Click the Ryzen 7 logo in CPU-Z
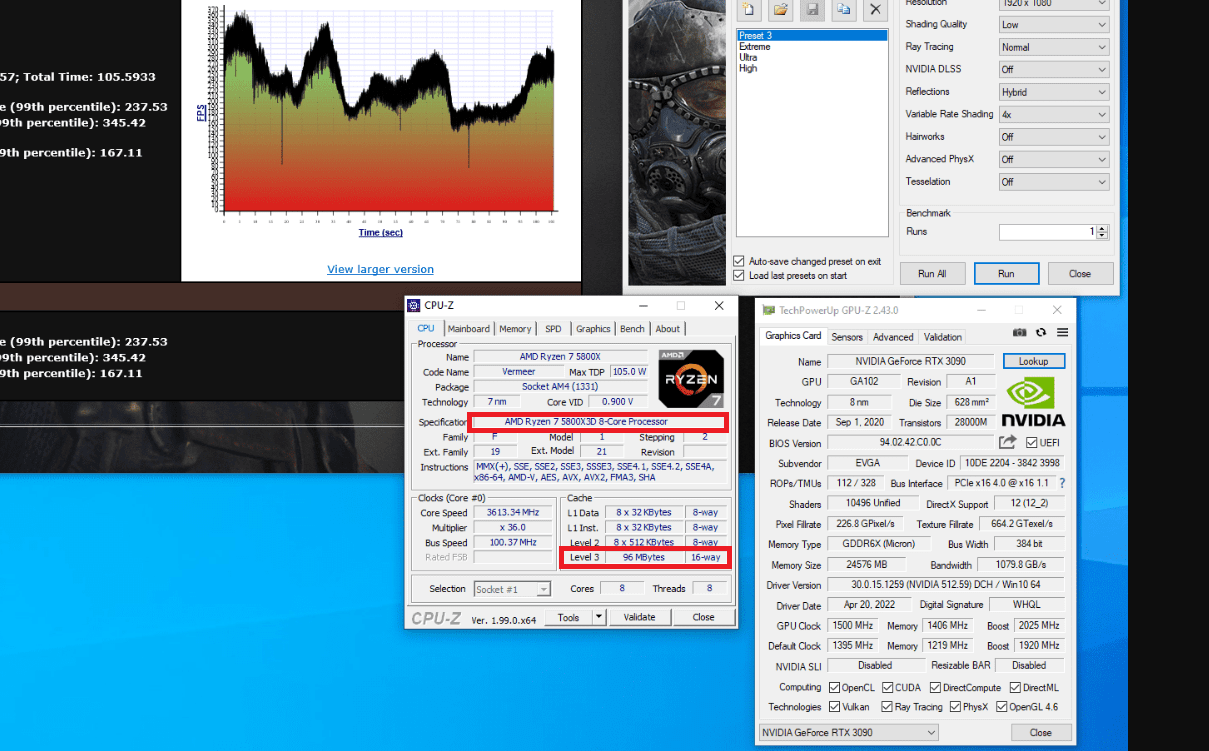 click(692, 378)
